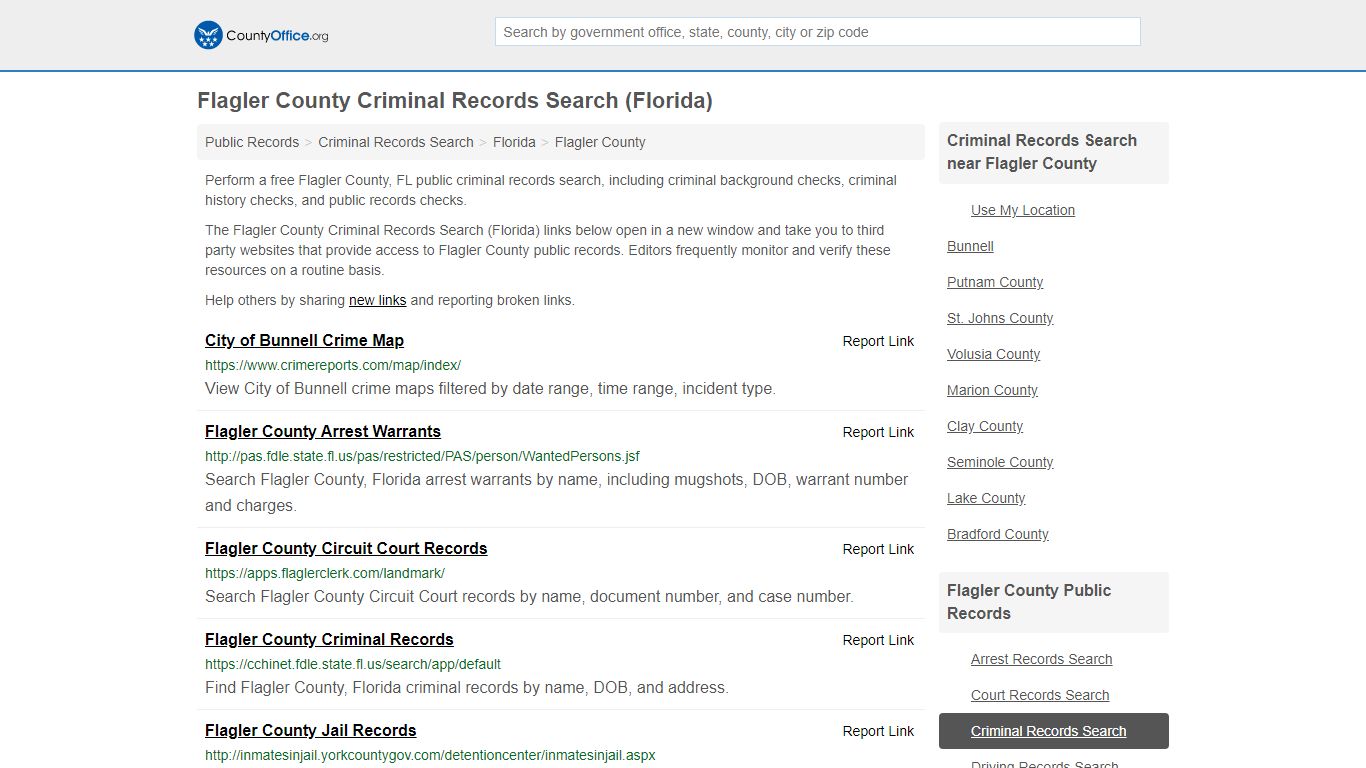Open Lake County nearby search

click(986, 498)
